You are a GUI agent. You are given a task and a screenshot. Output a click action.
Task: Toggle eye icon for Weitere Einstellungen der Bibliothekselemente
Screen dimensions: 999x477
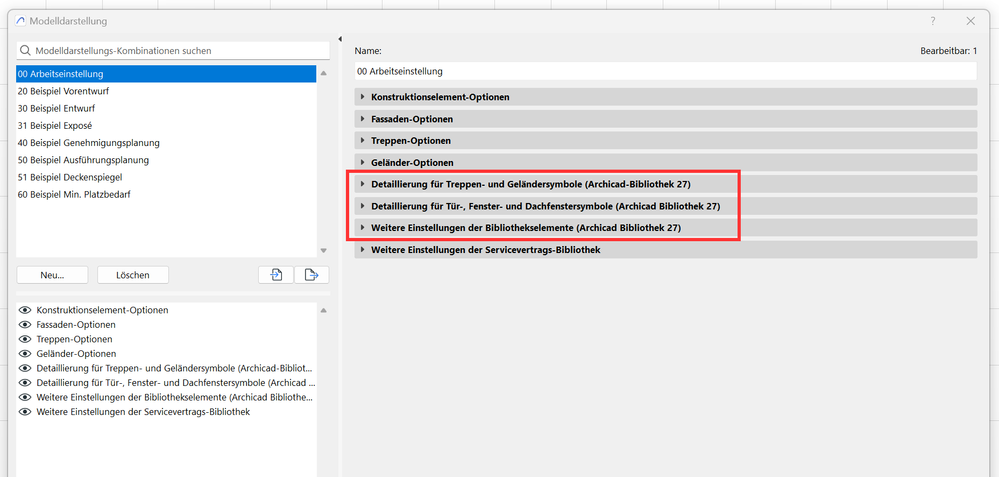[25, 397]
